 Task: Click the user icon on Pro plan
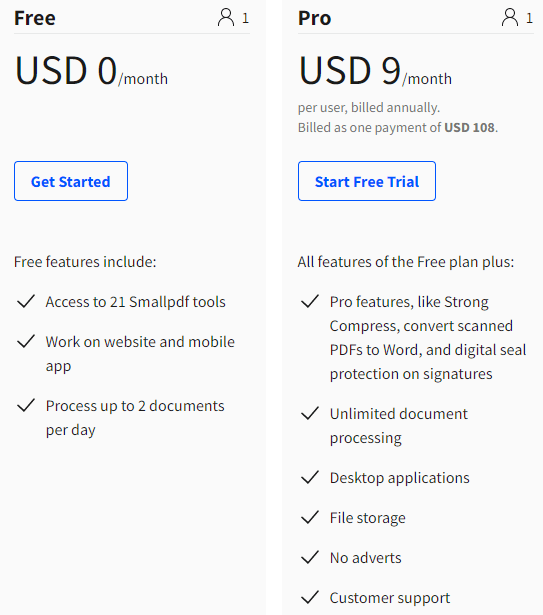point(510,18)
